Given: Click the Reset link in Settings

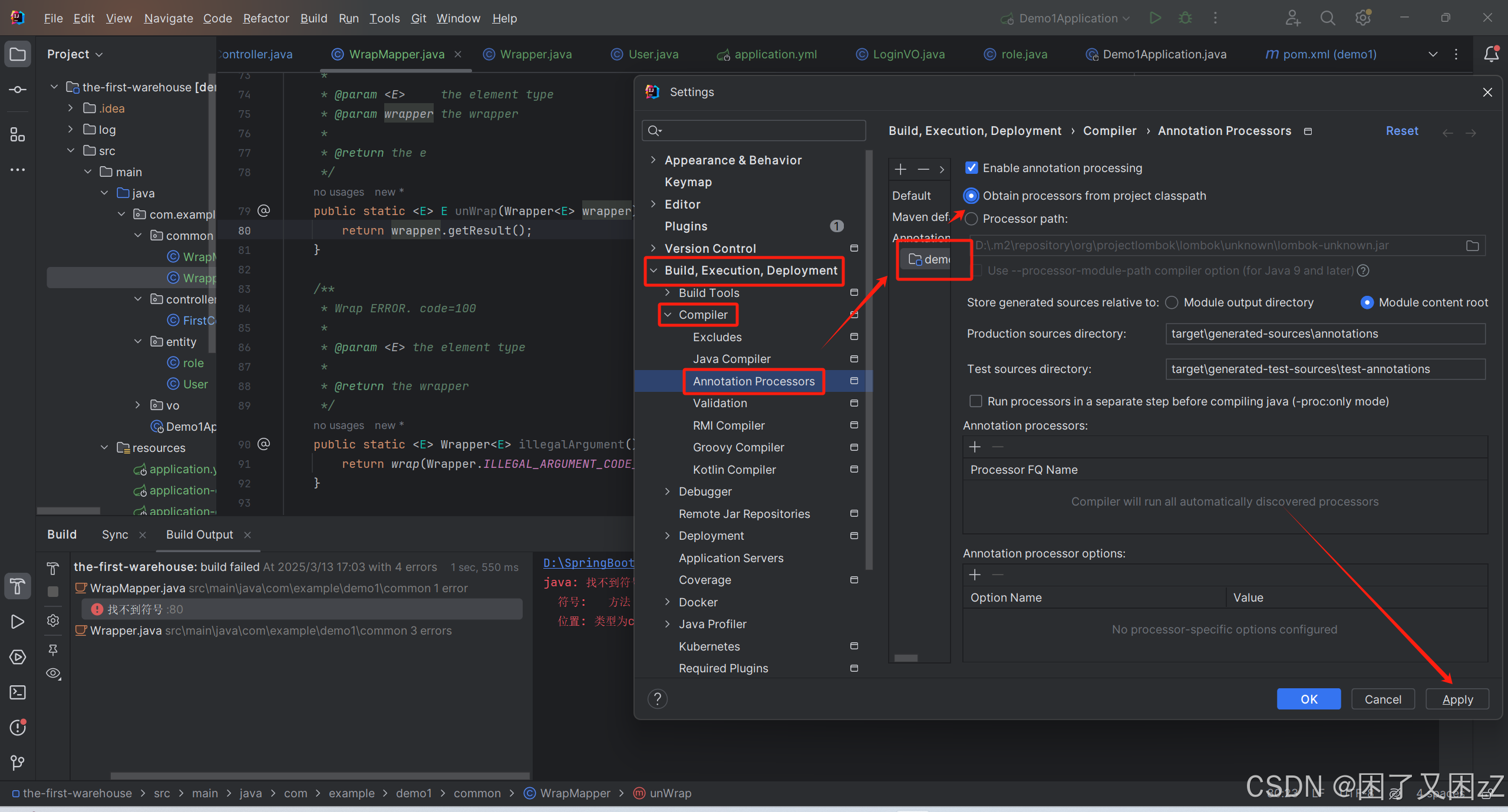Looking at the screenshot, I should click(x=1401, y=131).
